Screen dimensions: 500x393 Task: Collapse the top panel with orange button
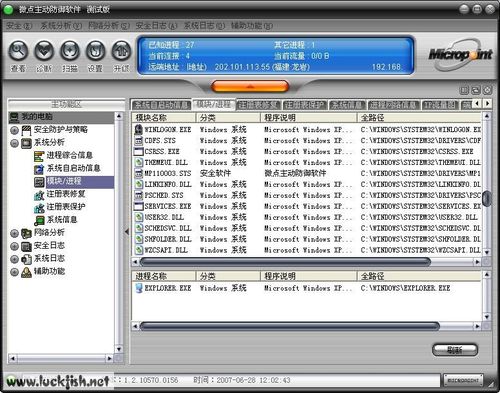click(250, 86)
